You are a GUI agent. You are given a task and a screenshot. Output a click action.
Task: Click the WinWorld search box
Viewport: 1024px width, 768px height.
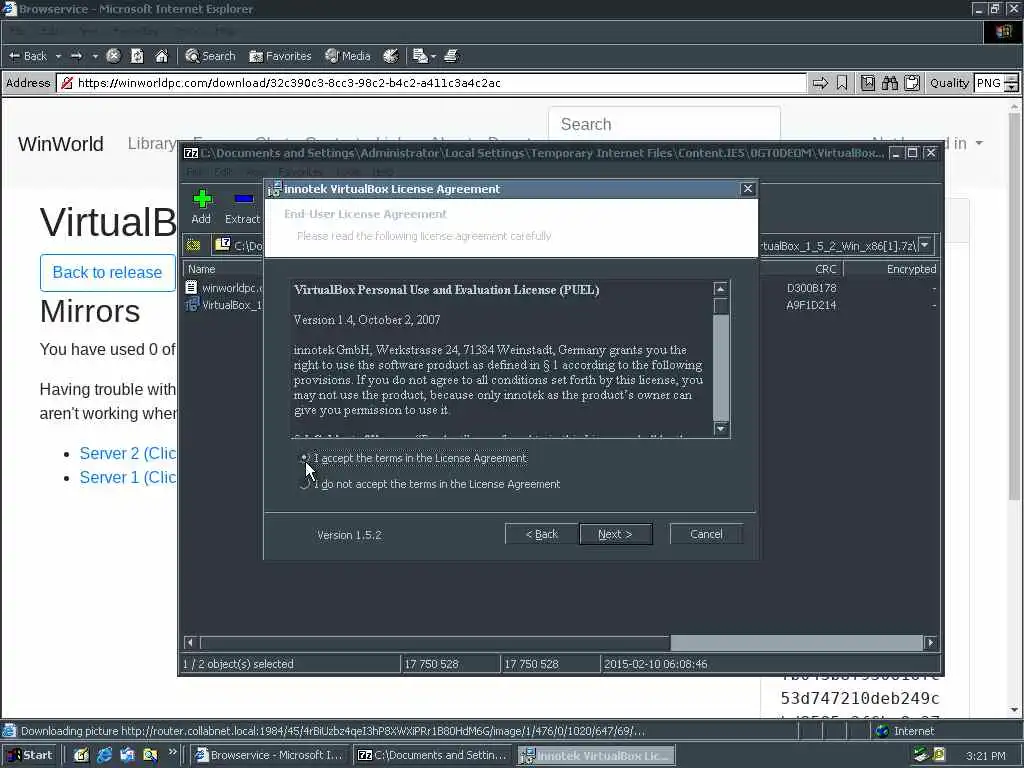[664, 124]
